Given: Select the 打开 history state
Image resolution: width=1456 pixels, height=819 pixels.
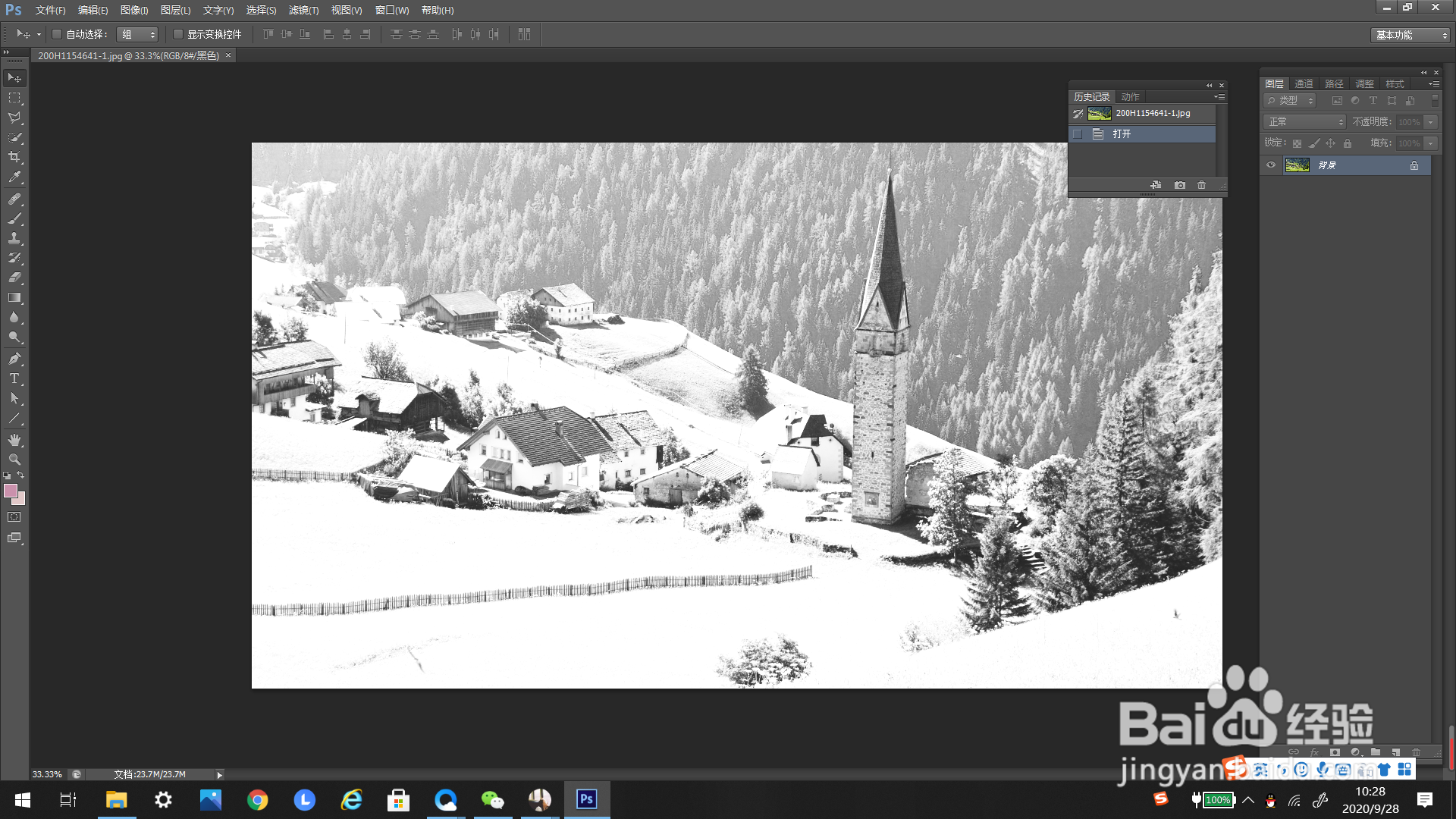Looking at the screenshot, I should click(1122, 133).
